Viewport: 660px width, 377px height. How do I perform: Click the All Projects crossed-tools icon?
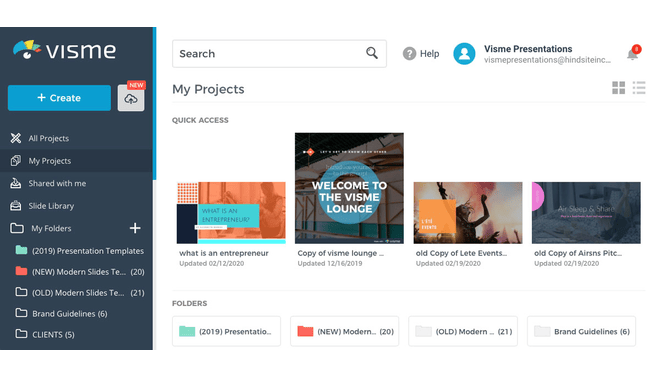(16, 138)
